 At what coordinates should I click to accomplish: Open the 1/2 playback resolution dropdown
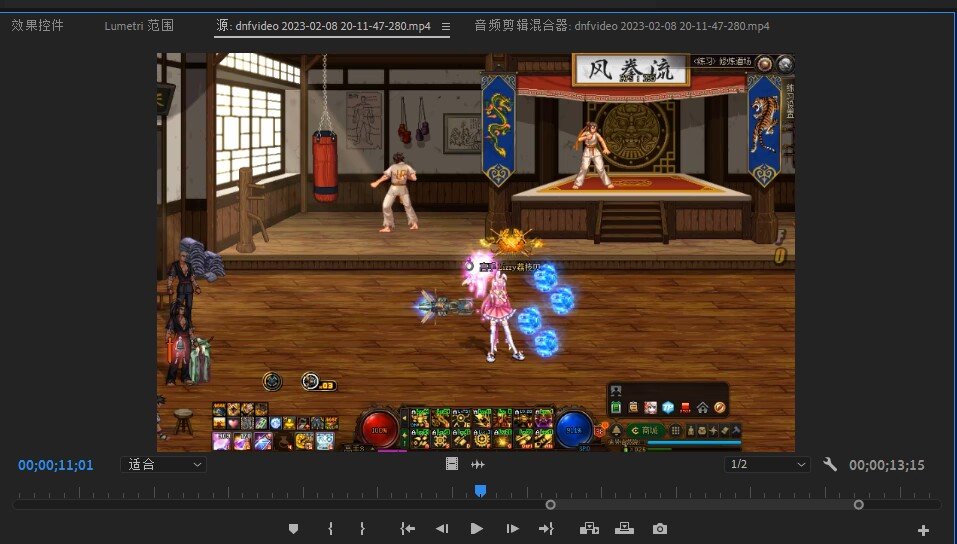[x=767, y=465]
